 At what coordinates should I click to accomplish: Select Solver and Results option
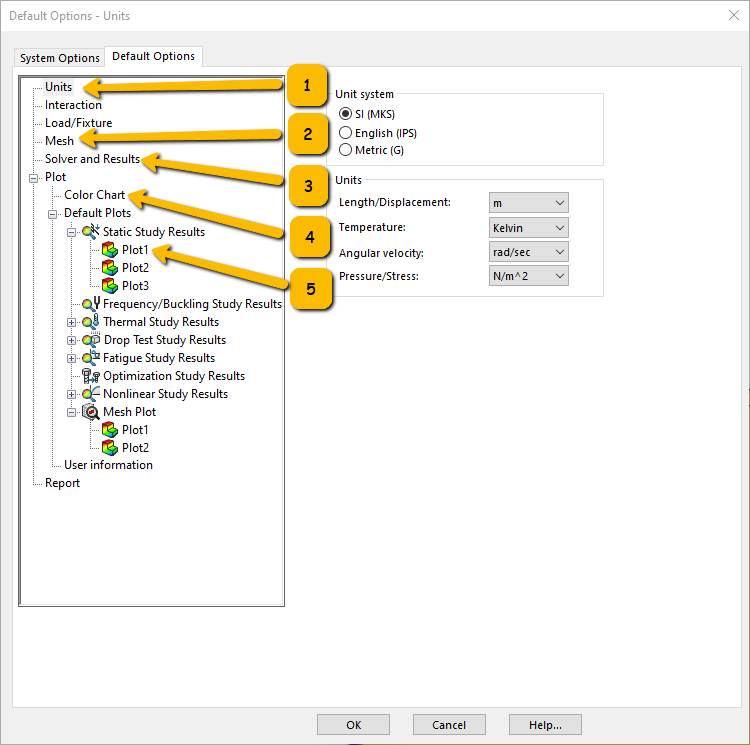[92, 159]
